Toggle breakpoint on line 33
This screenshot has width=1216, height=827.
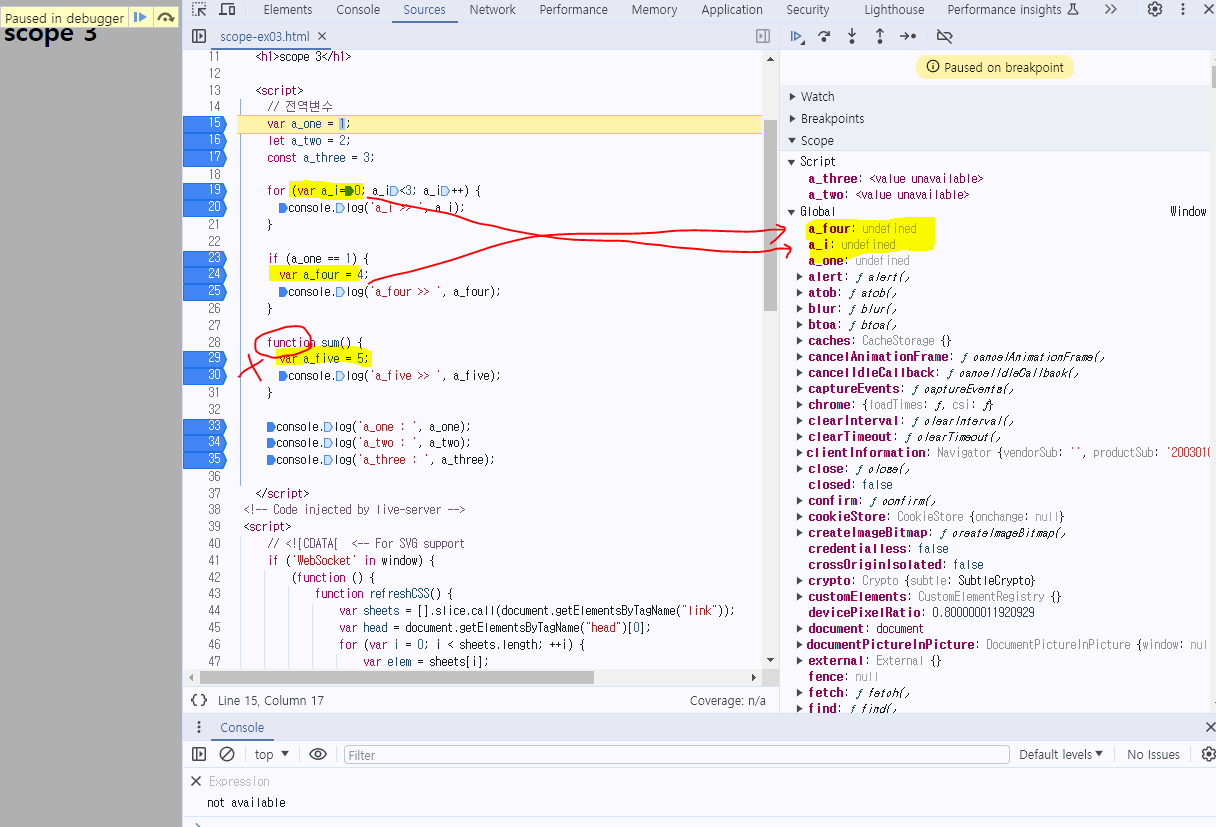coord(206,426)
